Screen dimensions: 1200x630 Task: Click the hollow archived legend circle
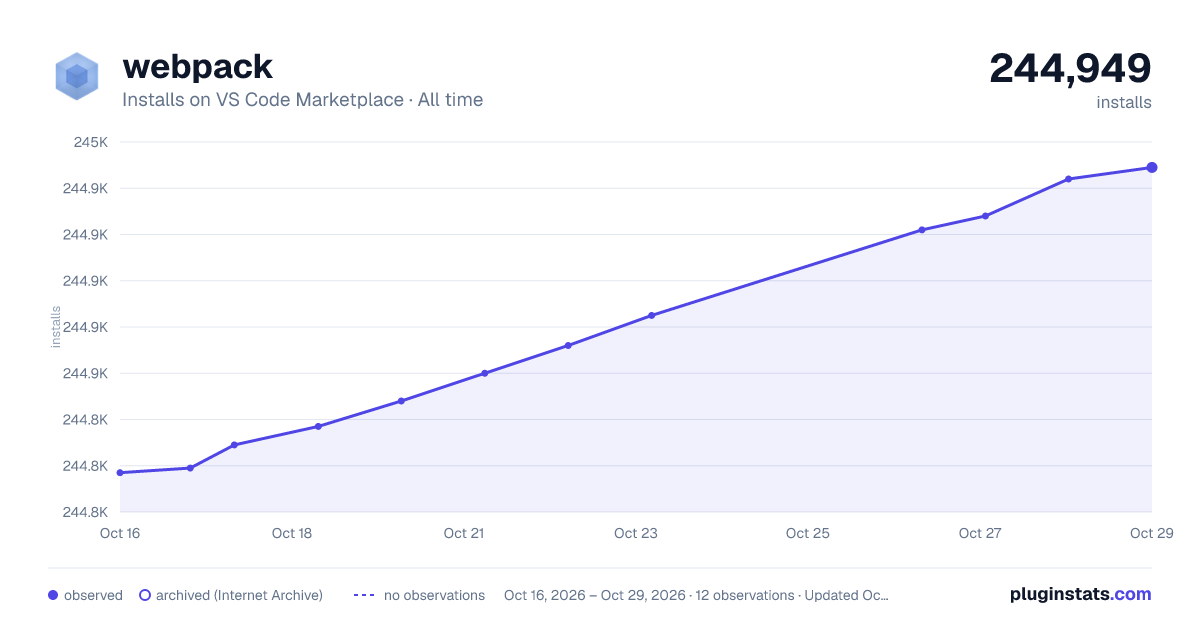[144, 595]
